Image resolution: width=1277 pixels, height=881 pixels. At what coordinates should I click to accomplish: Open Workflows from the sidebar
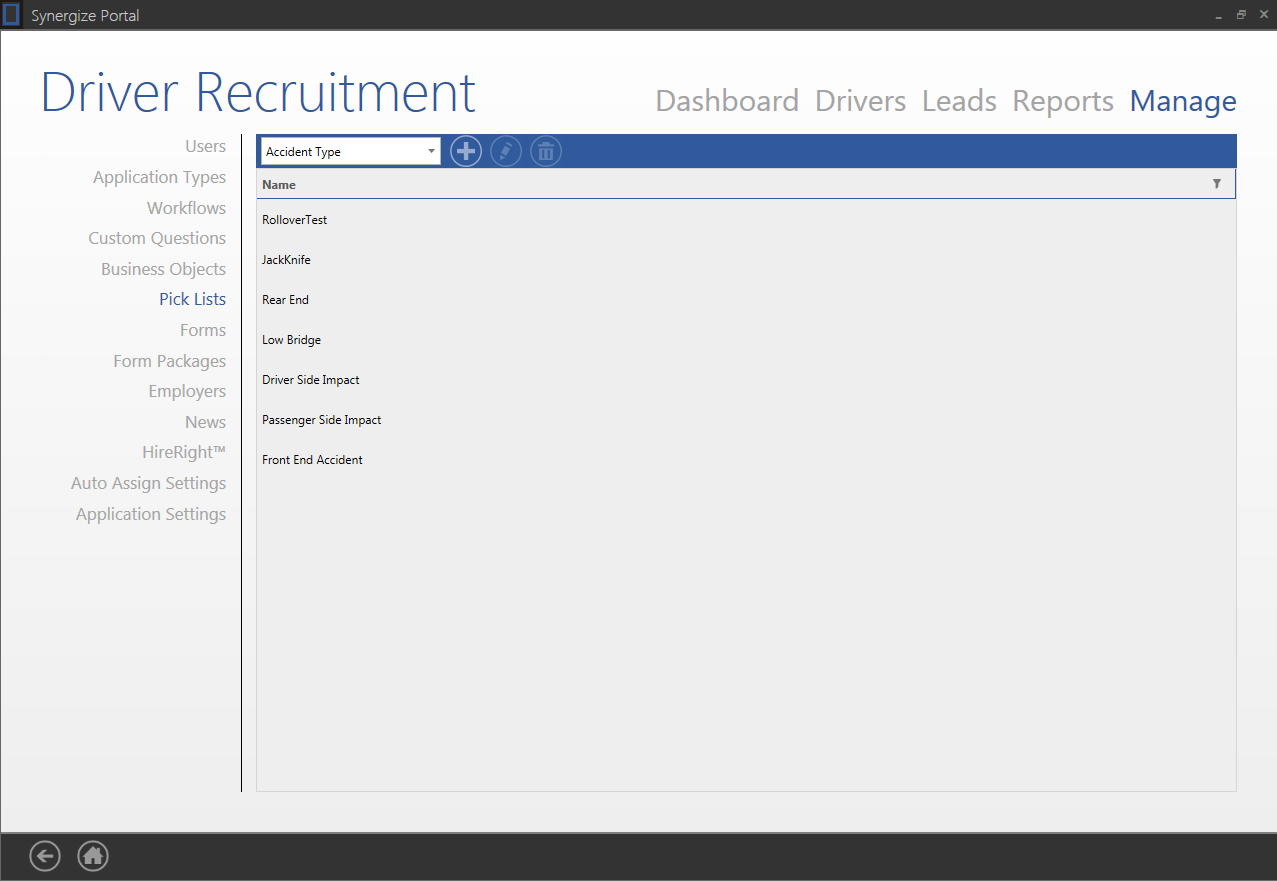click(x=186, y=208)
